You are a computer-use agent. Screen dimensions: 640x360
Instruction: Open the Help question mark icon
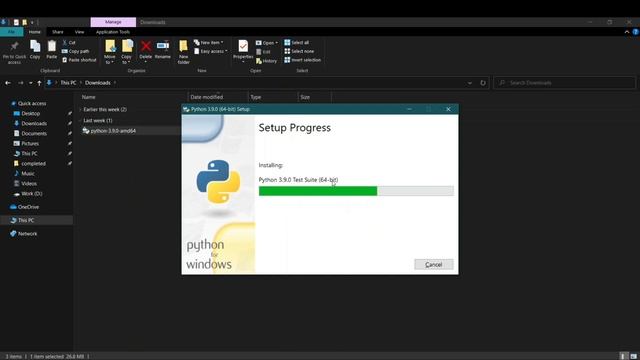point(636,32)
